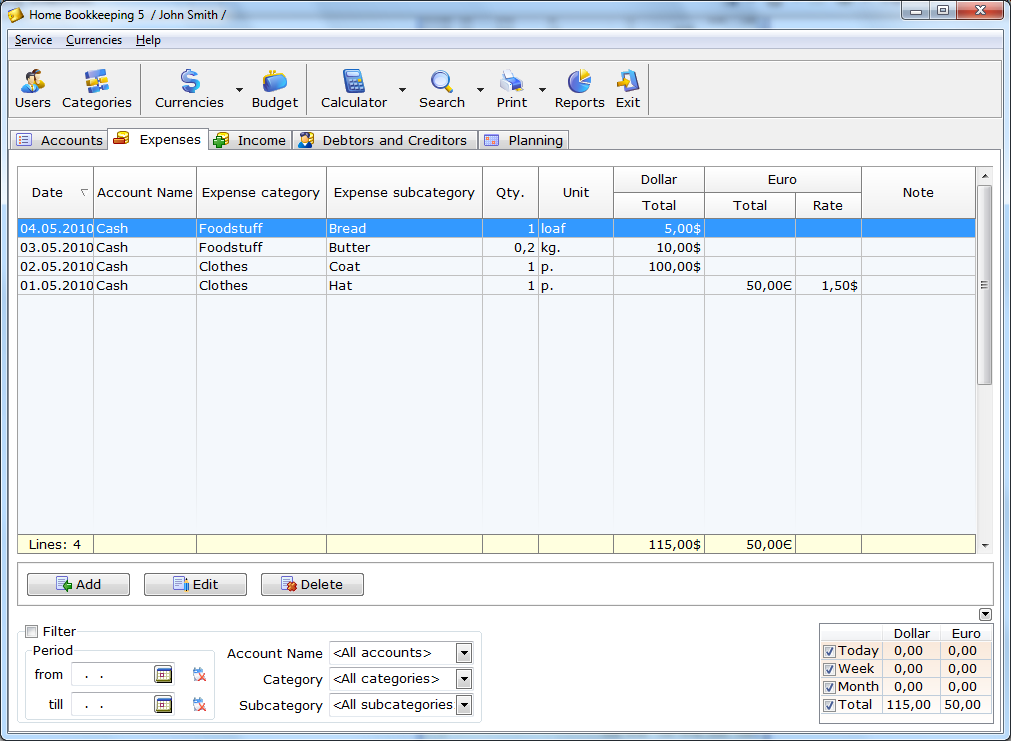Toggle the Month summary checkbox
The height and width of the screenshot is (741, 1011).
pos(829,687)
